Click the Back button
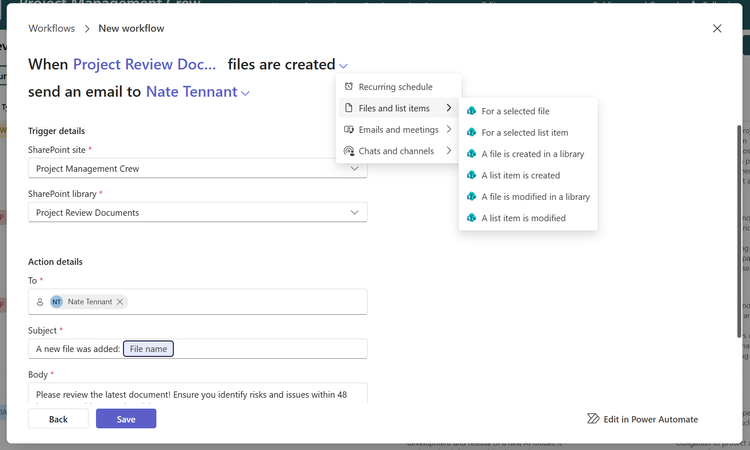Viewport: 750px width, 450px height. point(58,419)
